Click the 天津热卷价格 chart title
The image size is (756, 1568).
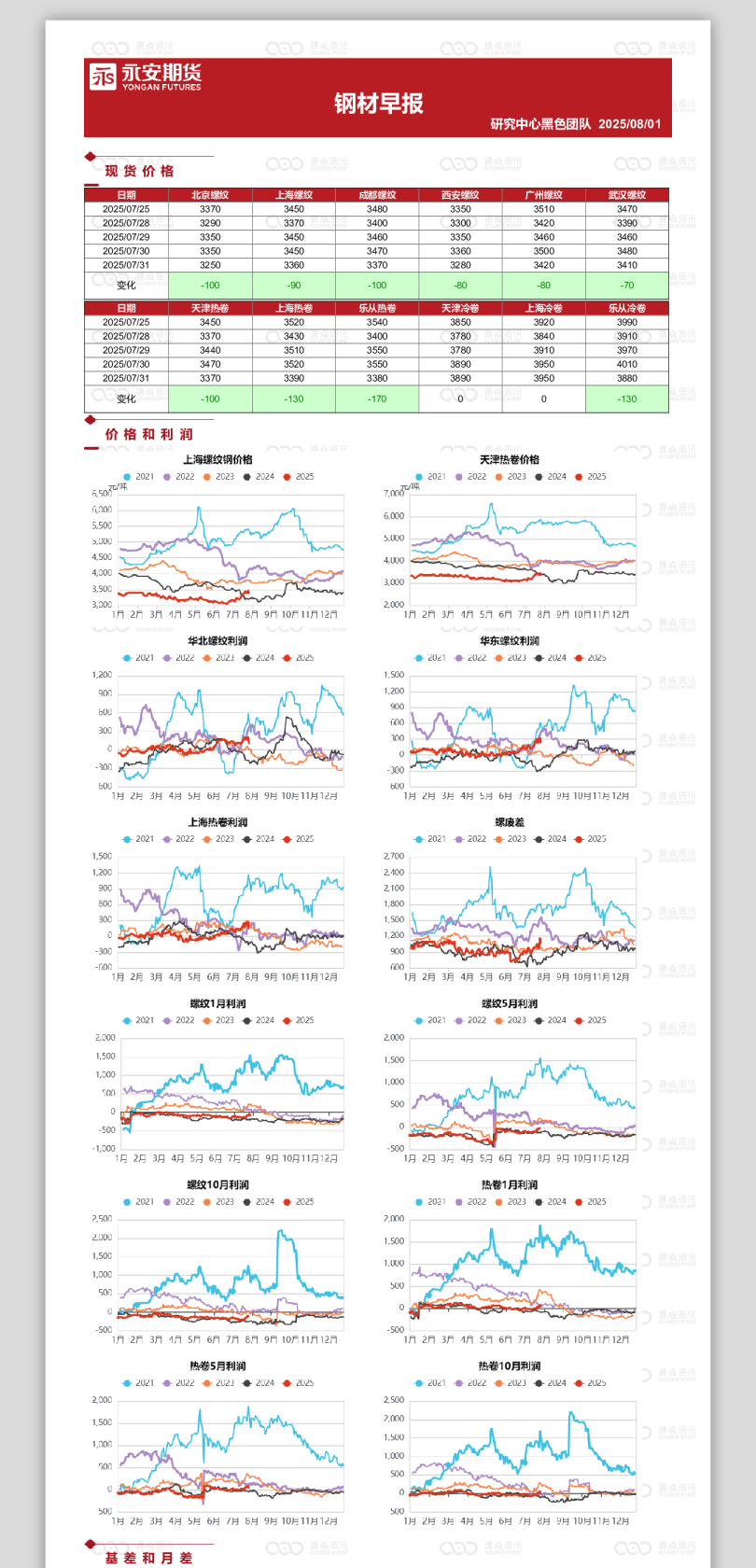(510, 459)
